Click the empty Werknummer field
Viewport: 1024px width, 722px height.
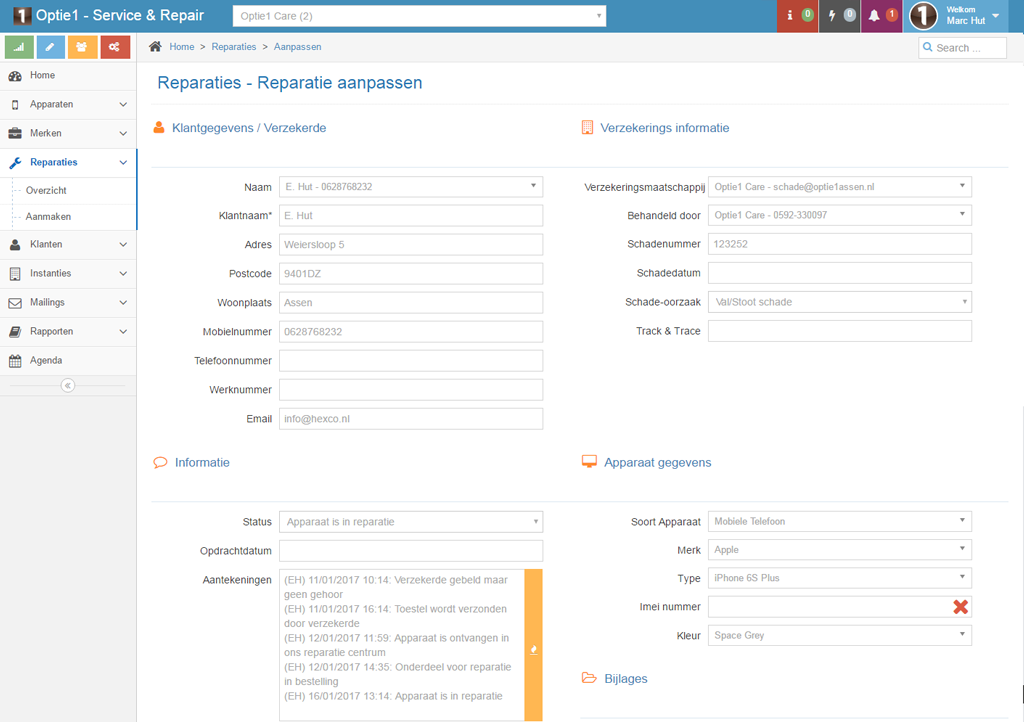coord(411,390)
